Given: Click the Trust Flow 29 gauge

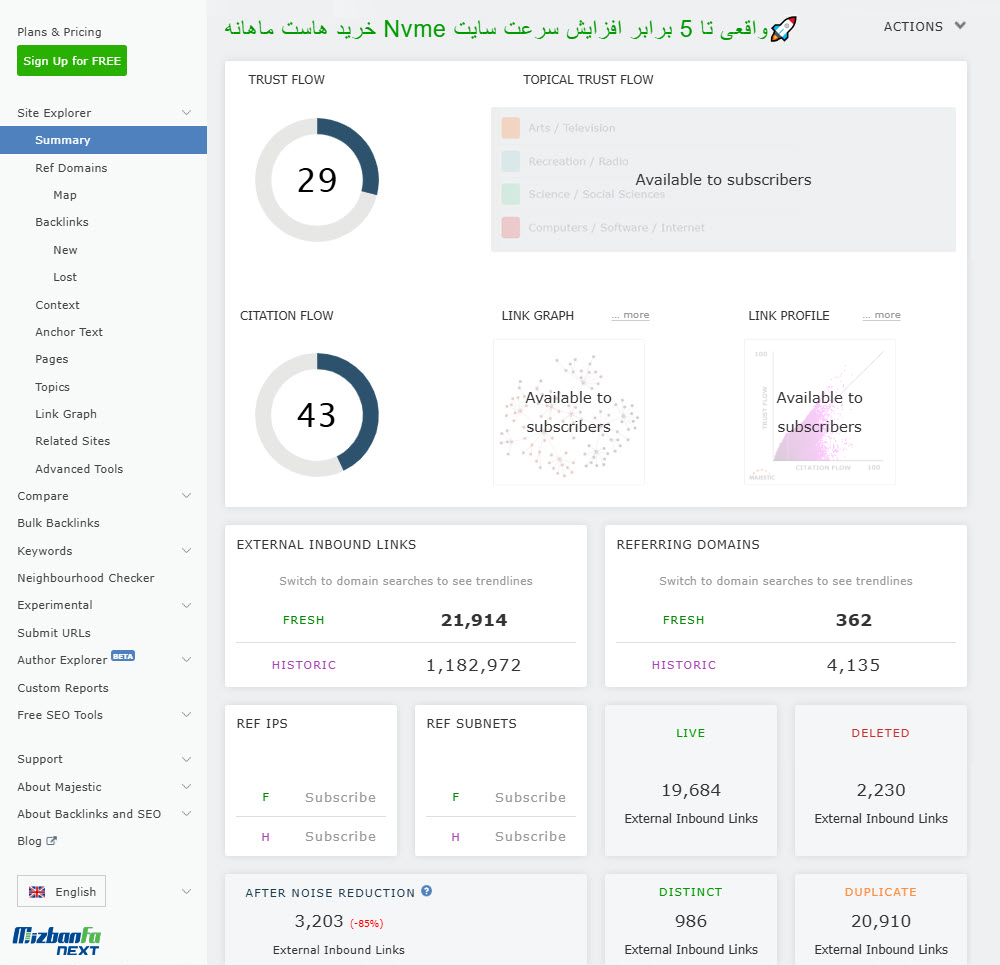Looking at the screenshot, I should pyautogui.click(x=317, y=180).
